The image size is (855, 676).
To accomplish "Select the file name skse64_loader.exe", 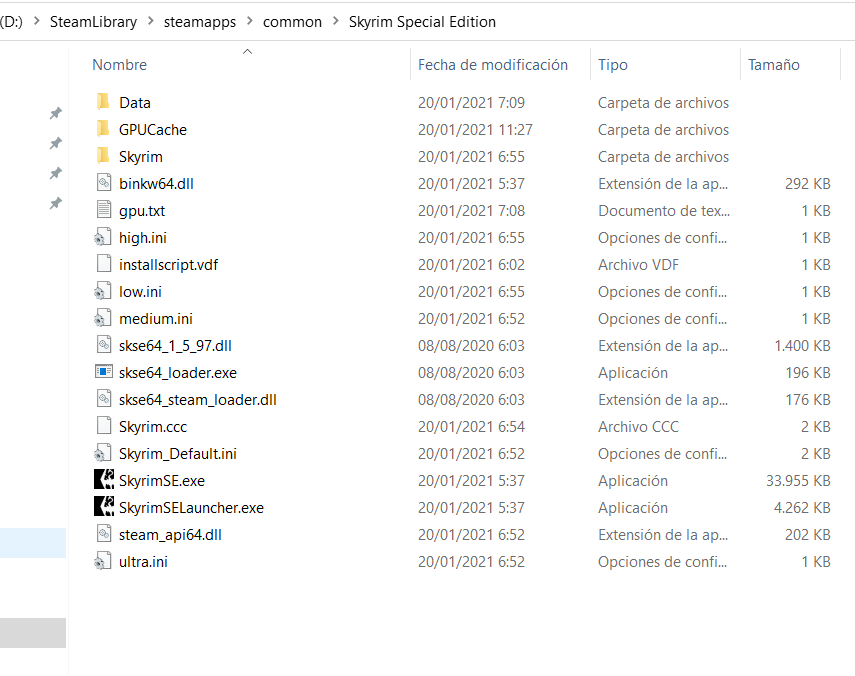I will pos(178,372).
